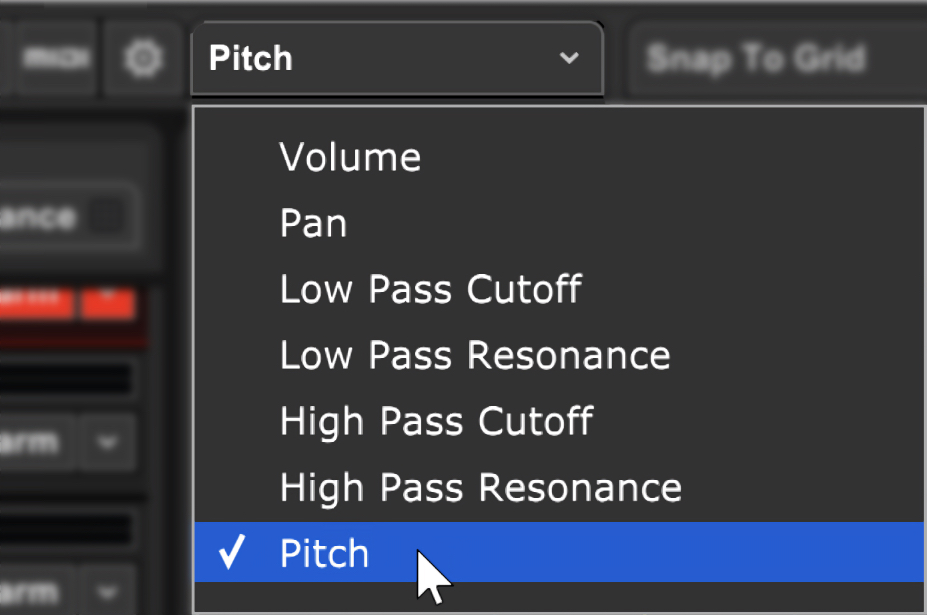This screenshot has height=615, width=927.
Task: Click the upper Arm button
Action: [35, 442]
